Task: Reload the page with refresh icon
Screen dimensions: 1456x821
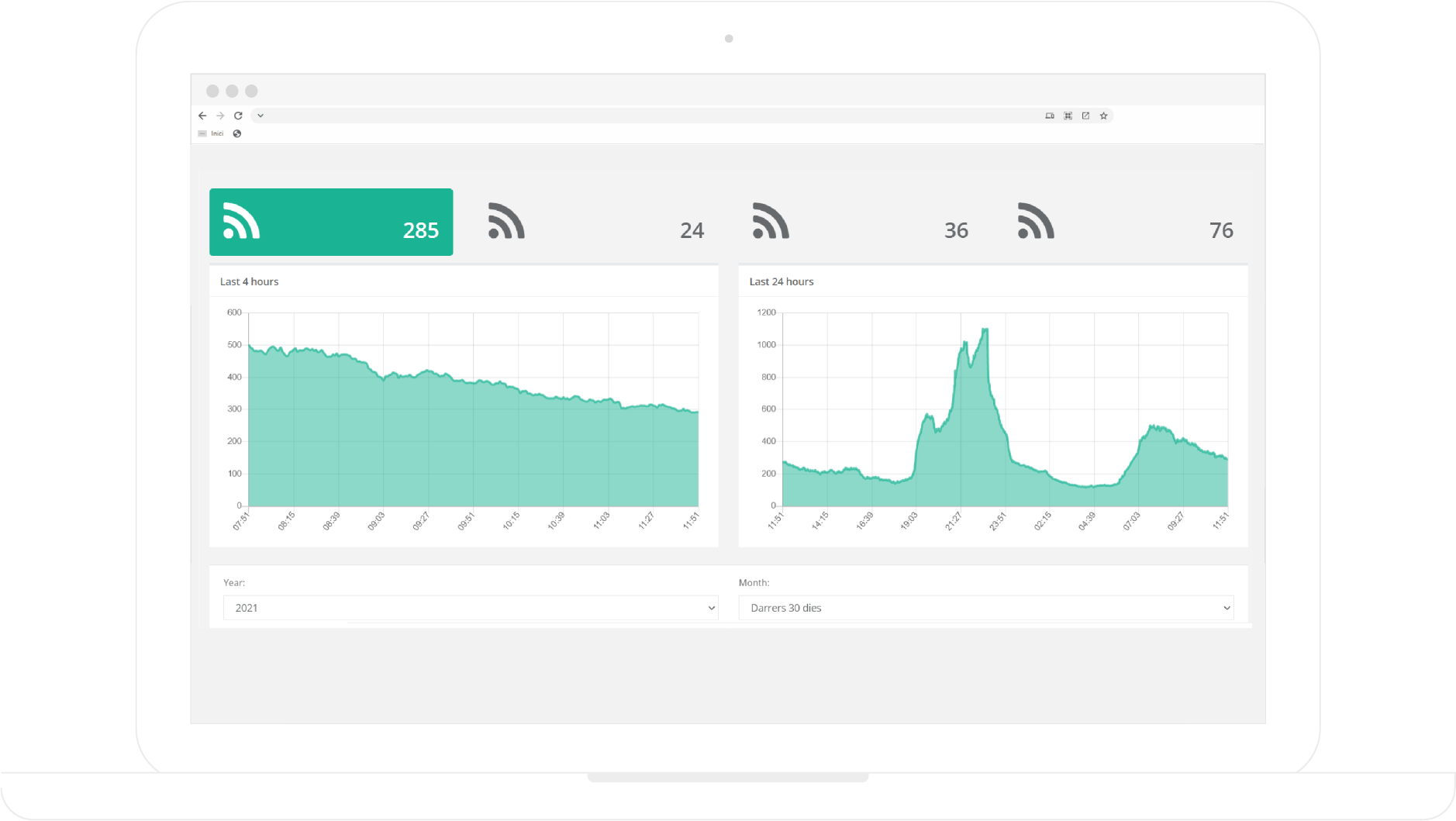Action: [238, 116]
